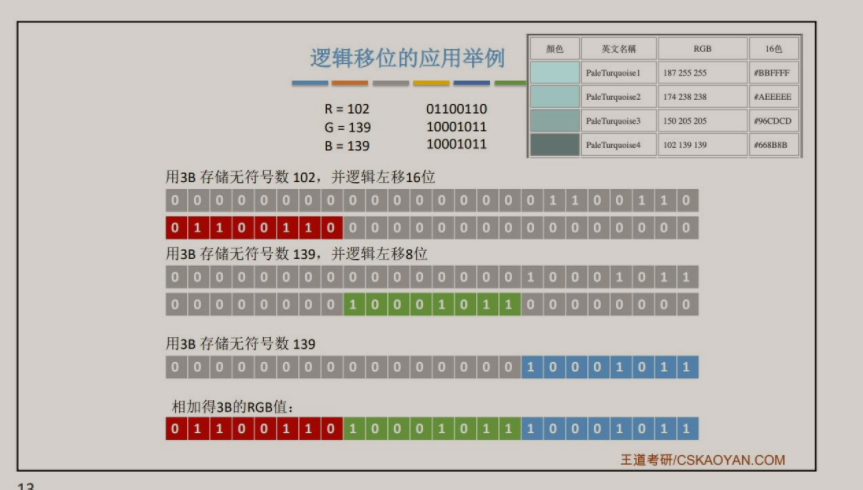Click the 16色 column header
This screenshot has width=863, height=490.
(773, 49)
